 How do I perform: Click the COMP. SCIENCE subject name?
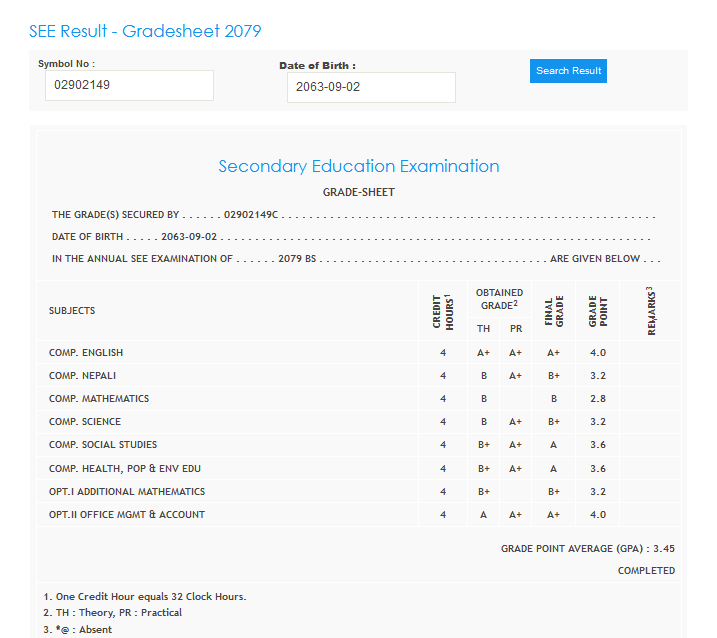(x=85, y=422)
